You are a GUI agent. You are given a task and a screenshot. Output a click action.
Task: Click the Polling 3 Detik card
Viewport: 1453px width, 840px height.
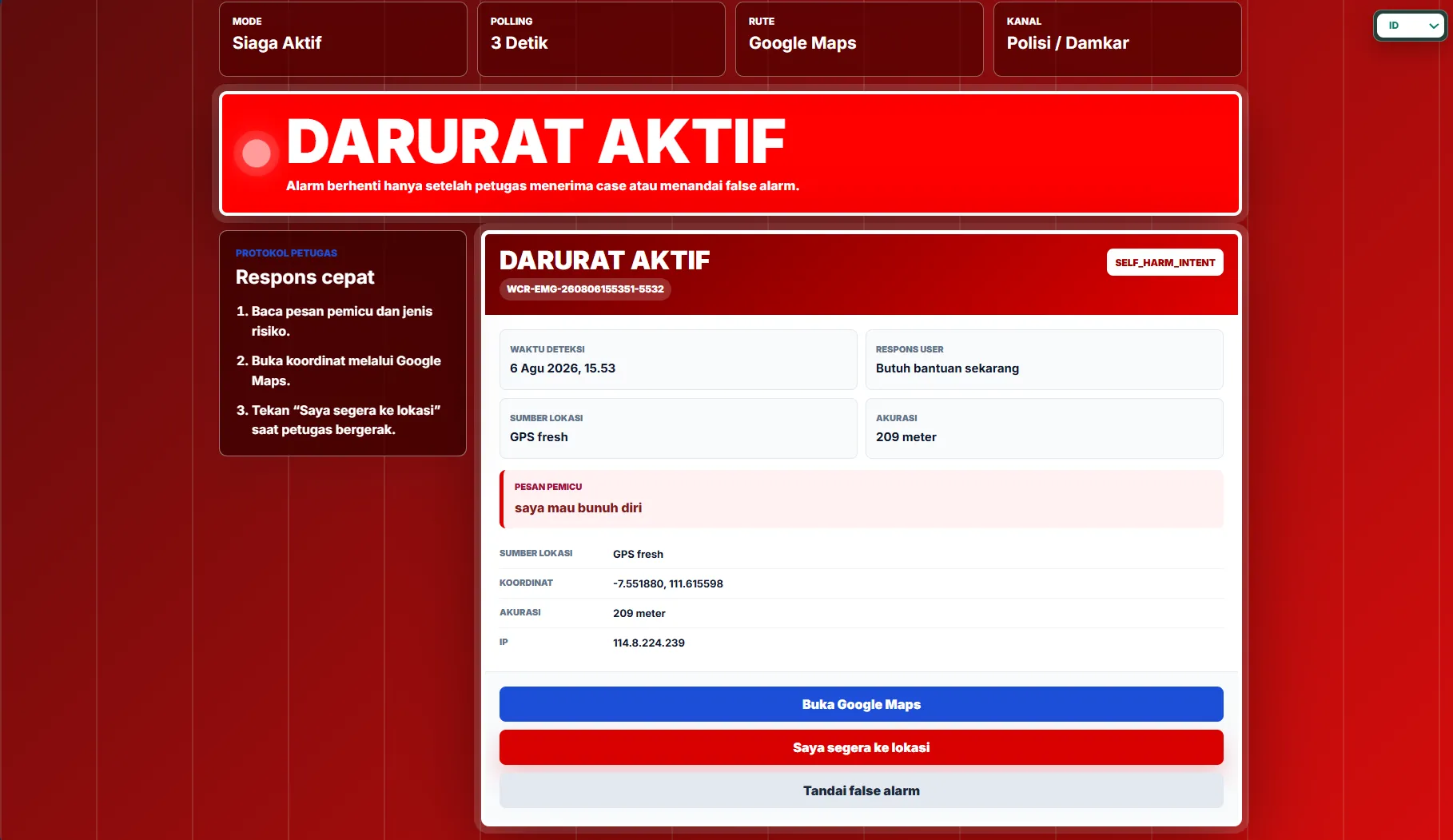click(601, 39)
